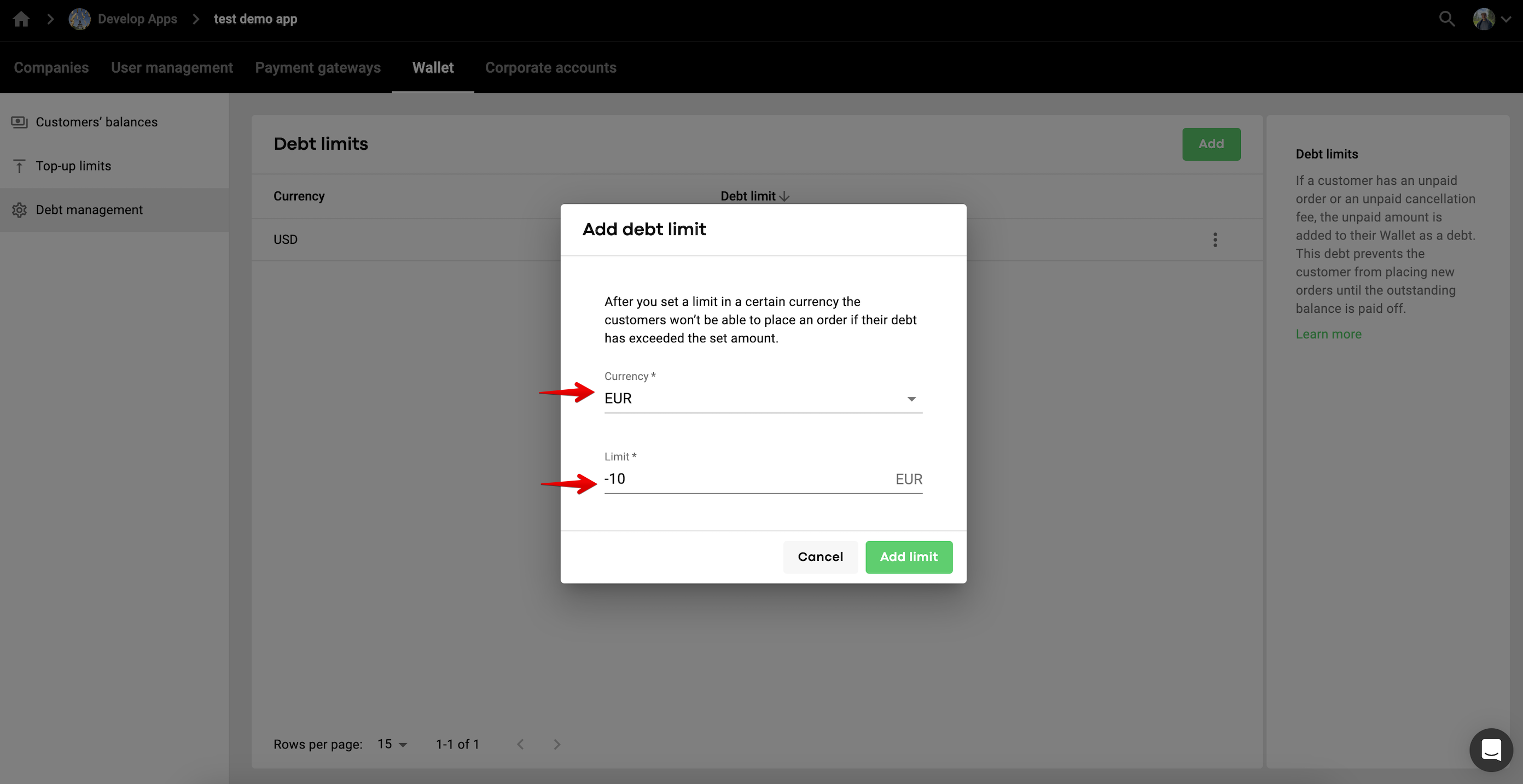Open the Top-up limits sidebar item
Image resolution: width=1523 pixels, height=784 pixels.
(73, 166)
